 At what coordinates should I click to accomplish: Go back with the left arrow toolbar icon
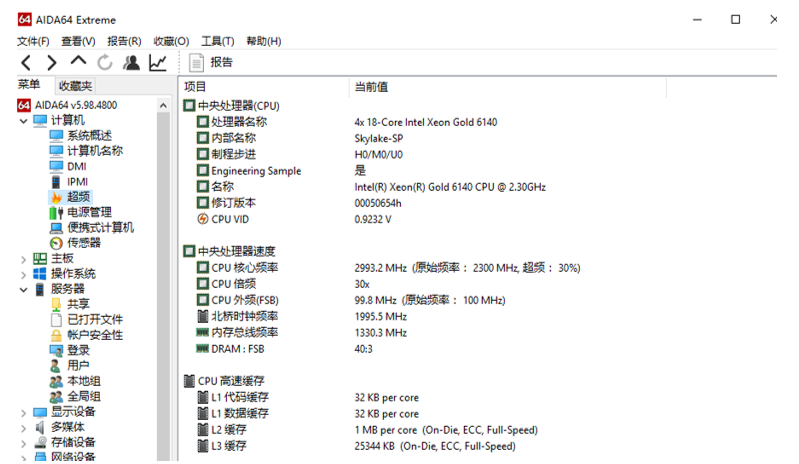pos(26,63)
